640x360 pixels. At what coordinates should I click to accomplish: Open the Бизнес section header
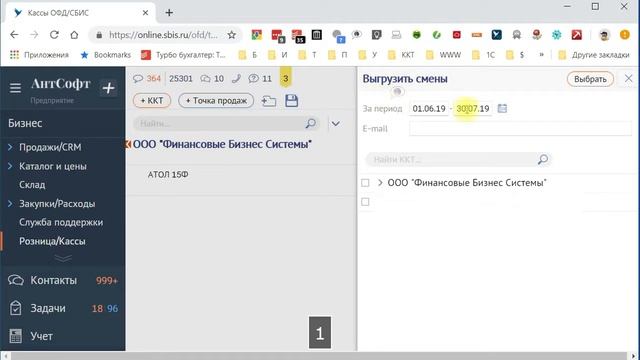[25, 123]
